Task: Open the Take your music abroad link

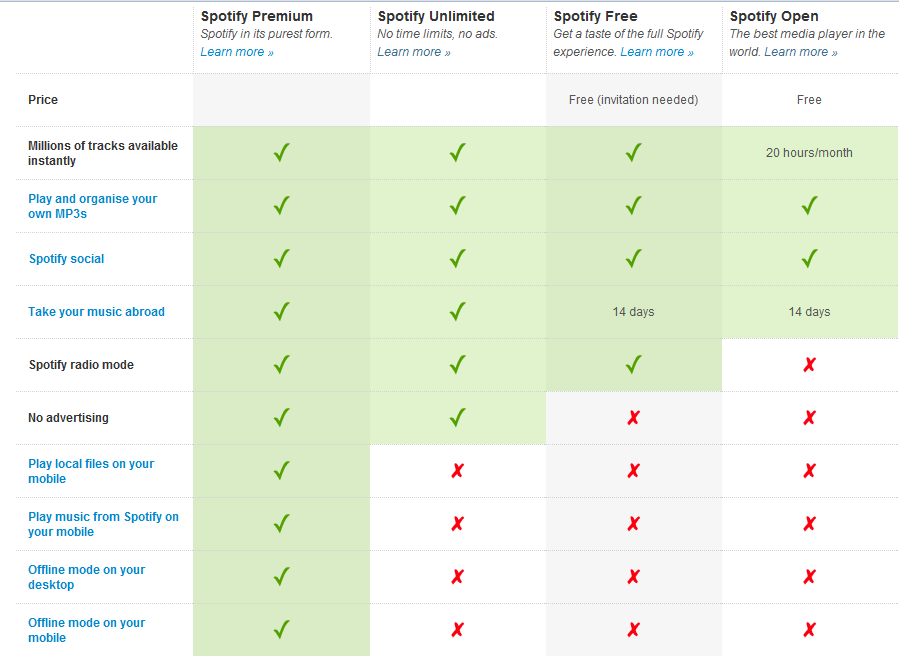Action: [96, 312]
